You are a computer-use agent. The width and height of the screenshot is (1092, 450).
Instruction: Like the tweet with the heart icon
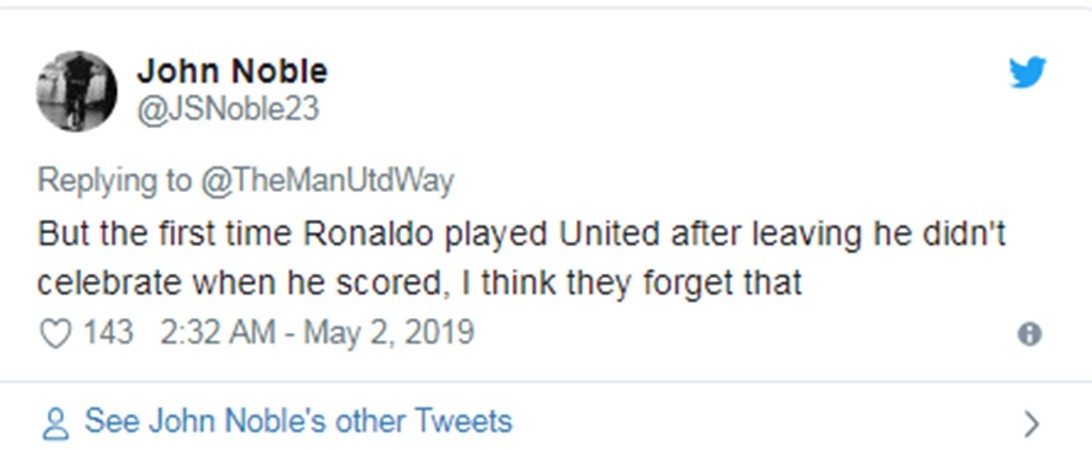(x=55, y=333)
